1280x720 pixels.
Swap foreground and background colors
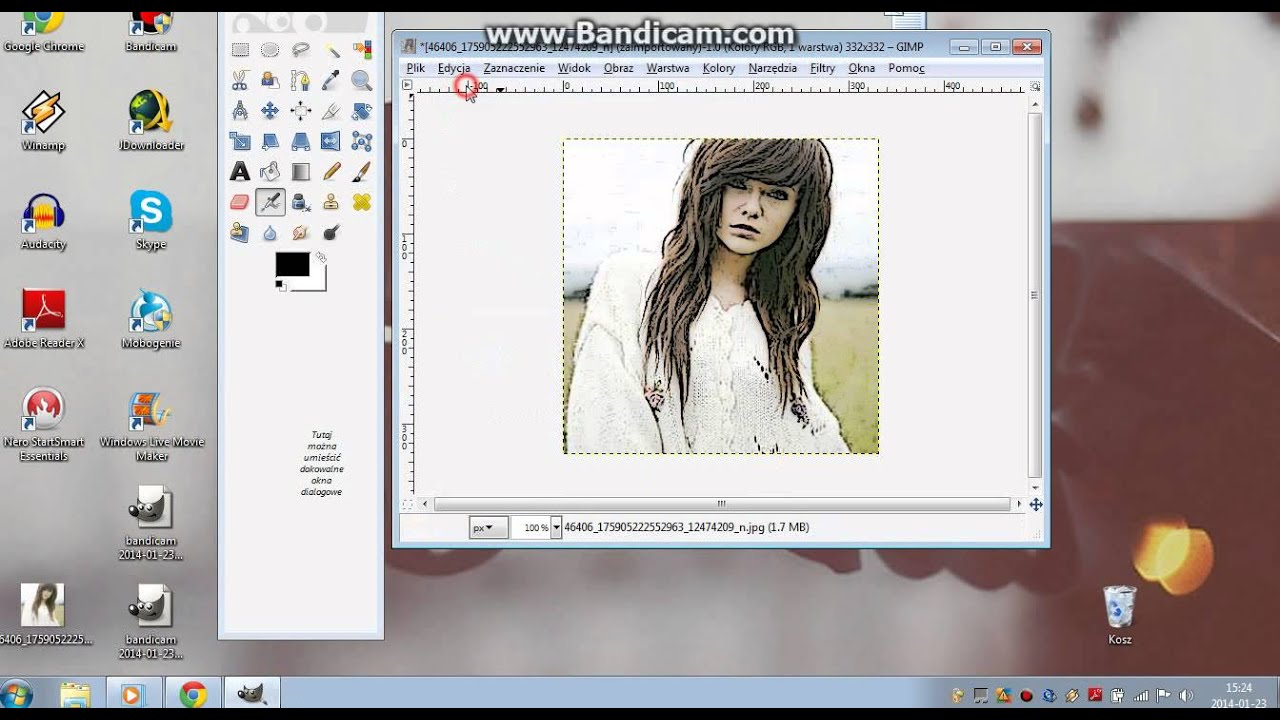click(320, 257)
